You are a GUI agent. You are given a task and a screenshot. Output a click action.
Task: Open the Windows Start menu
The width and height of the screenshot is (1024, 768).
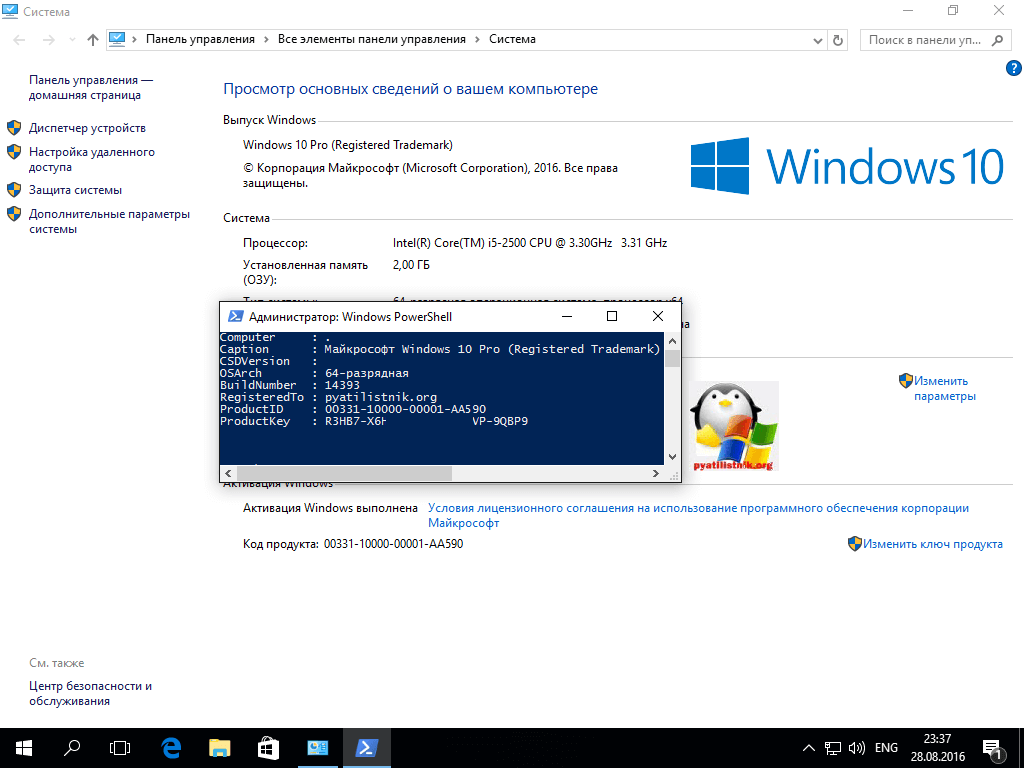[x=24, y=748]
